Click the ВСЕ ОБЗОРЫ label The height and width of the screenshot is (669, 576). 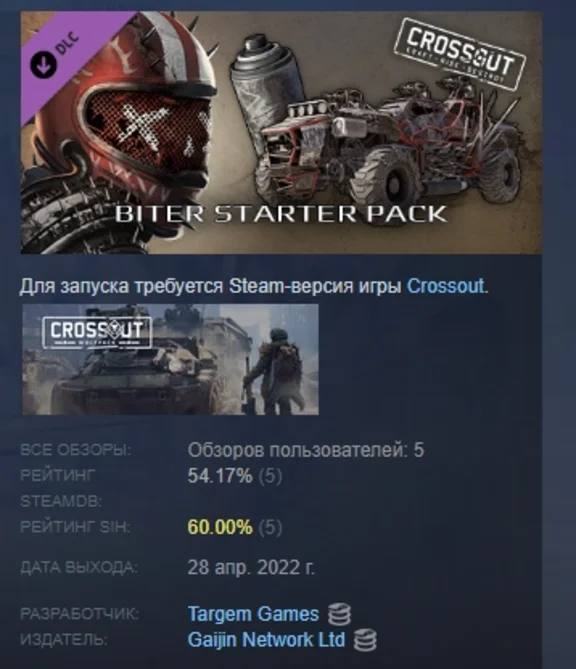[76, 450]
